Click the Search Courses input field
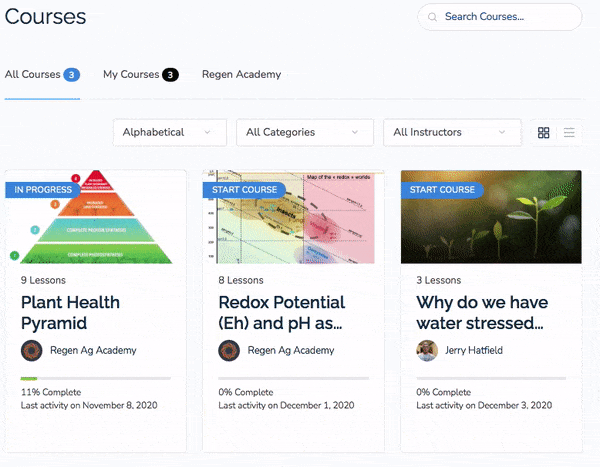Viewport: 600px width, 467px height. pos(500,17)
